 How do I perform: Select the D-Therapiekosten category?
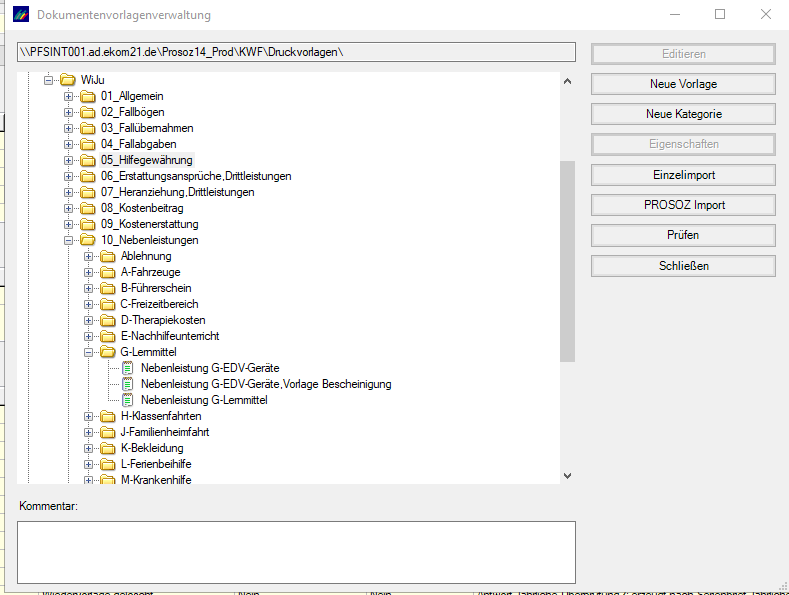point(163,320)
